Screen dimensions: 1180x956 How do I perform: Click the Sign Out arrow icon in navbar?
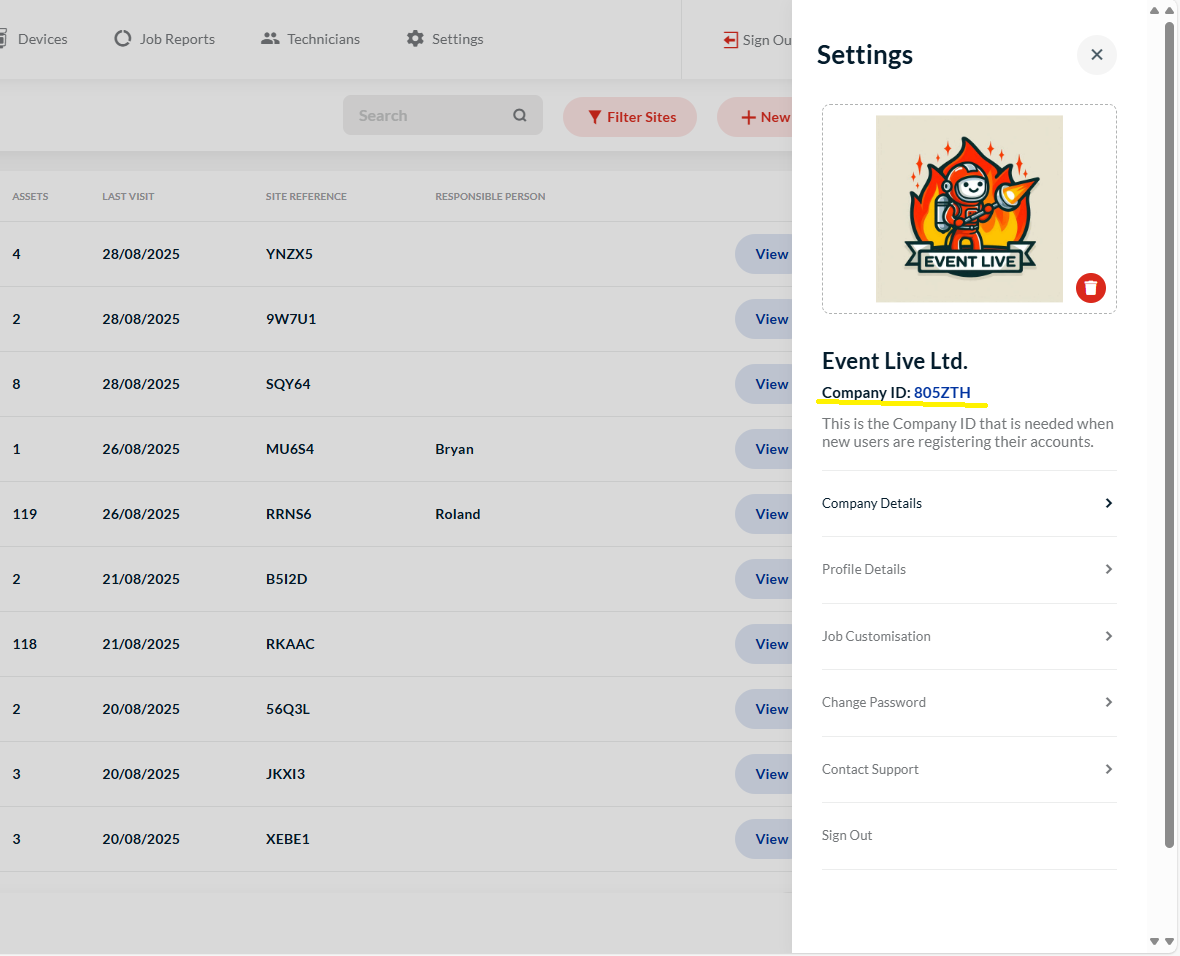[730, 40]
